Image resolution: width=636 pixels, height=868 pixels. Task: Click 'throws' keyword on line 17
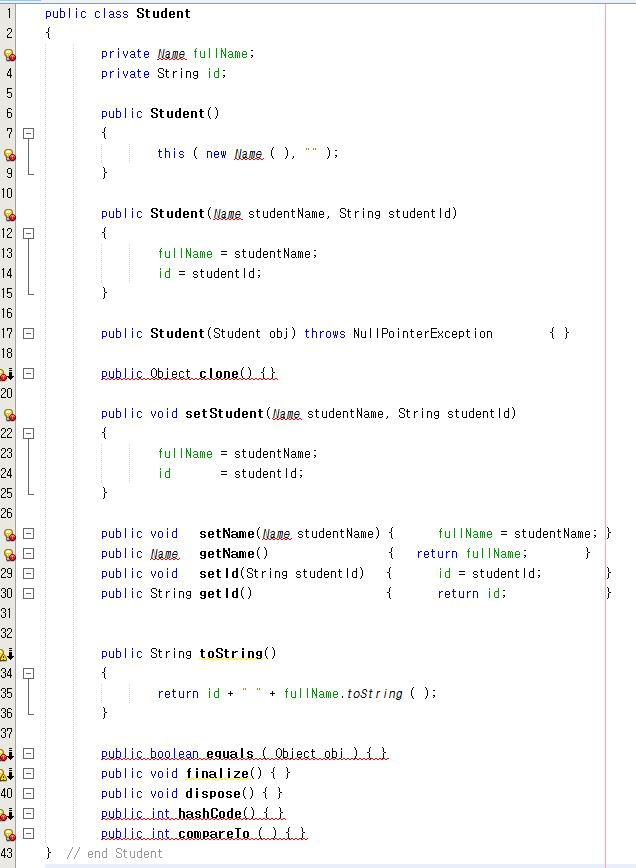[x=325, y=333]
